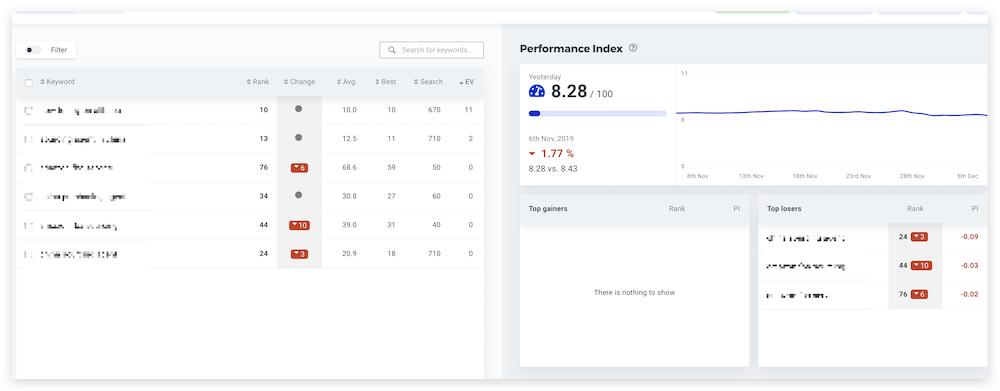Sort table by Search column
1000x391 pixels.
click(428, 82)
